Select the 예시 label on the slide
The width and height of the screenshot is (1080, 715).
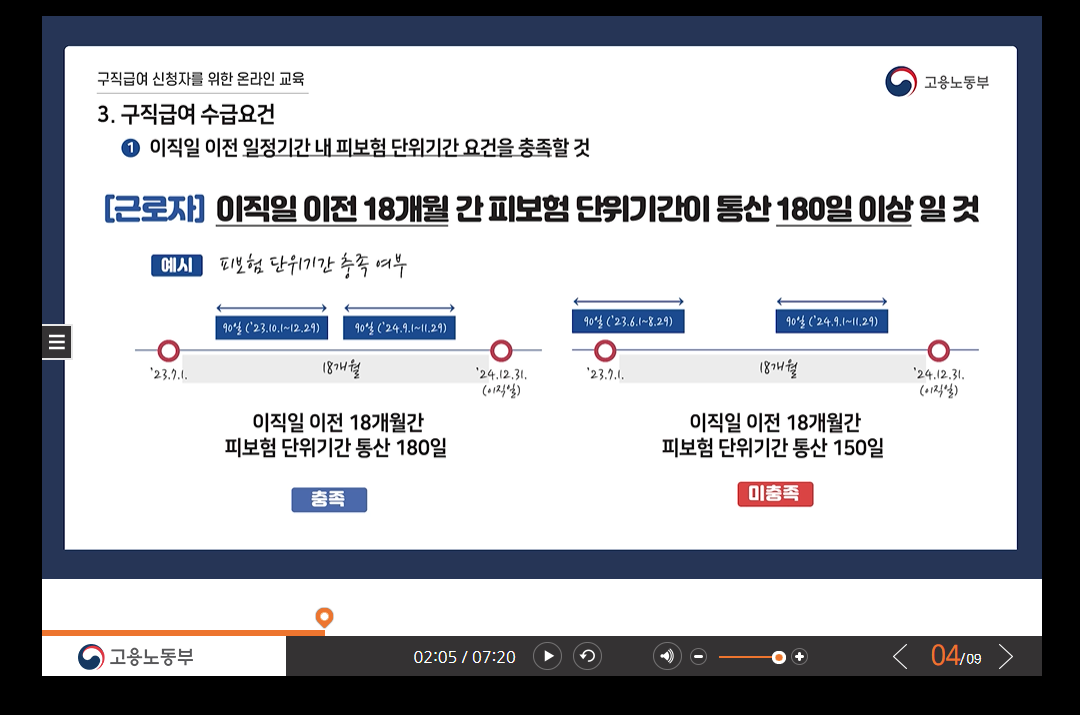pyautogui.click(x=176, y=266)
